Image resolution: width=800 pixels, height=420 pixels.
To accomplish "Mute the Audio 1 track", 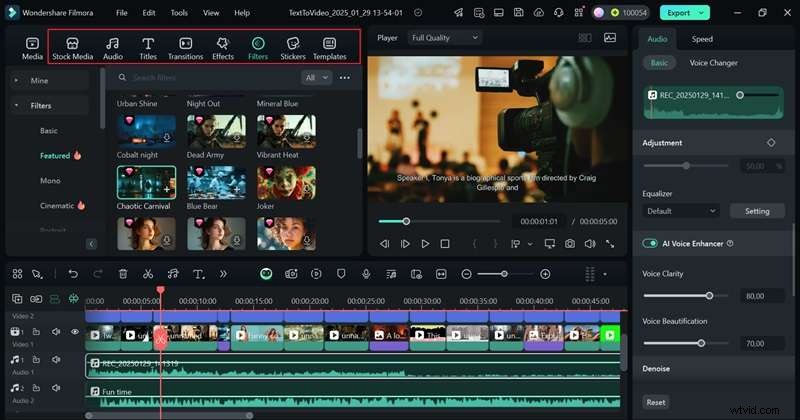I will pos(56,361).
